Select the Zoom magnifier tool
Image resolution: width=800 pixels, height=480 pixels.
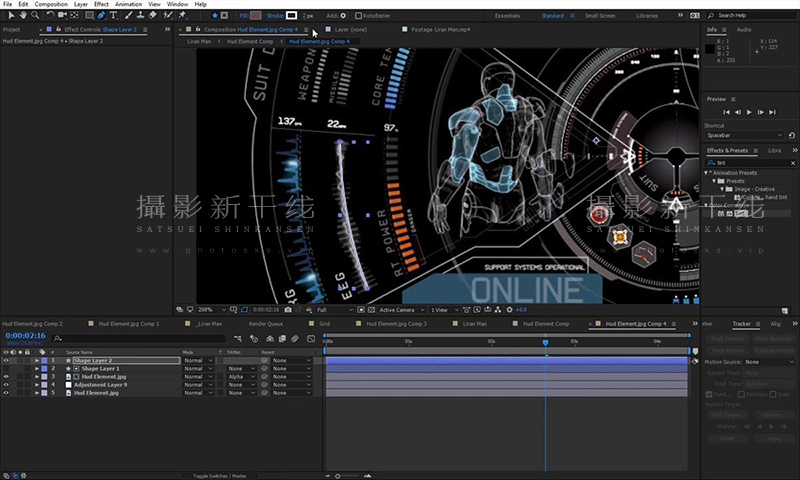tap(35, 15)
